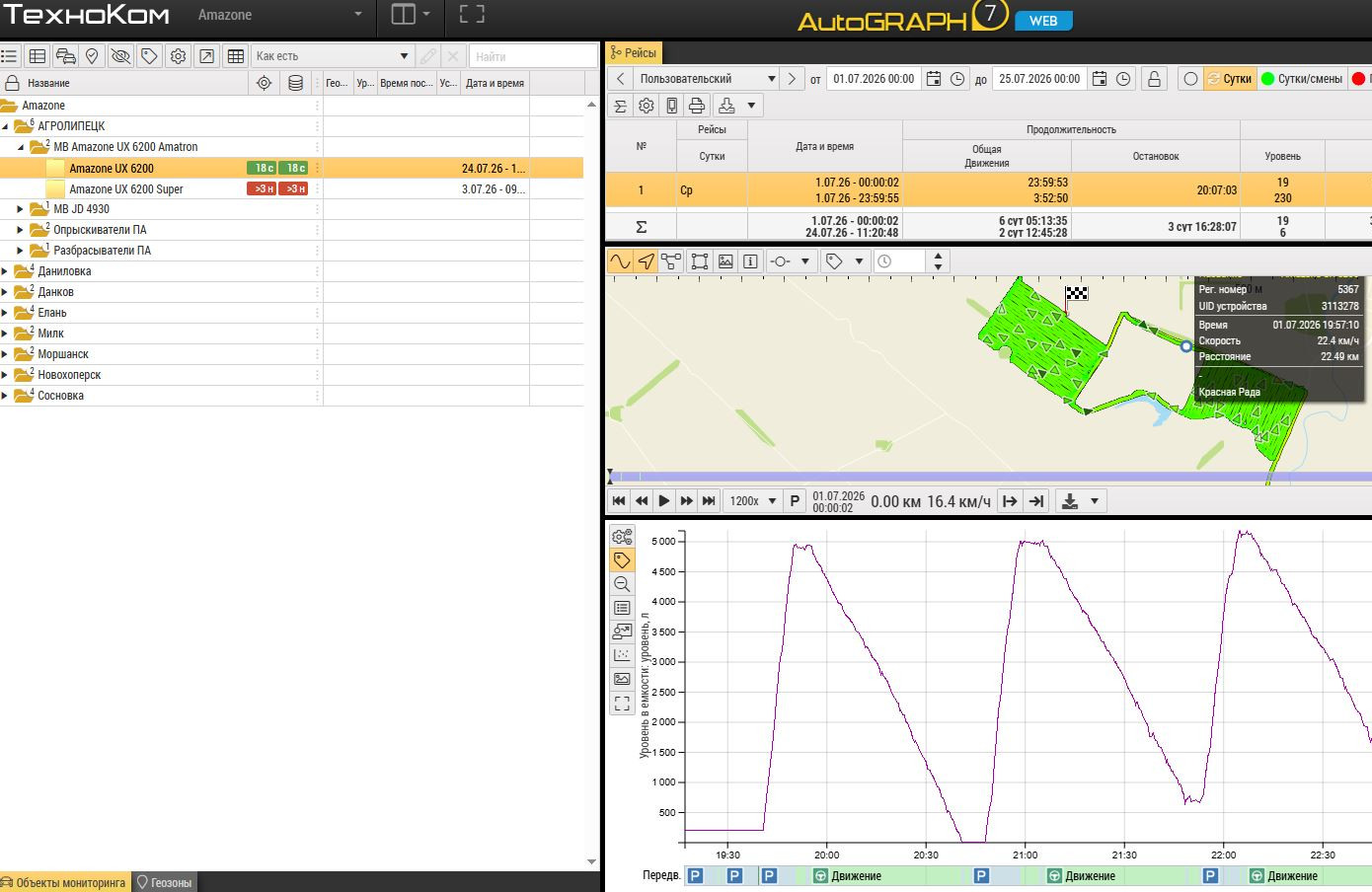Select the Рейсы tab
This screenshot has height=892, width=1372.
click(633, 53)
